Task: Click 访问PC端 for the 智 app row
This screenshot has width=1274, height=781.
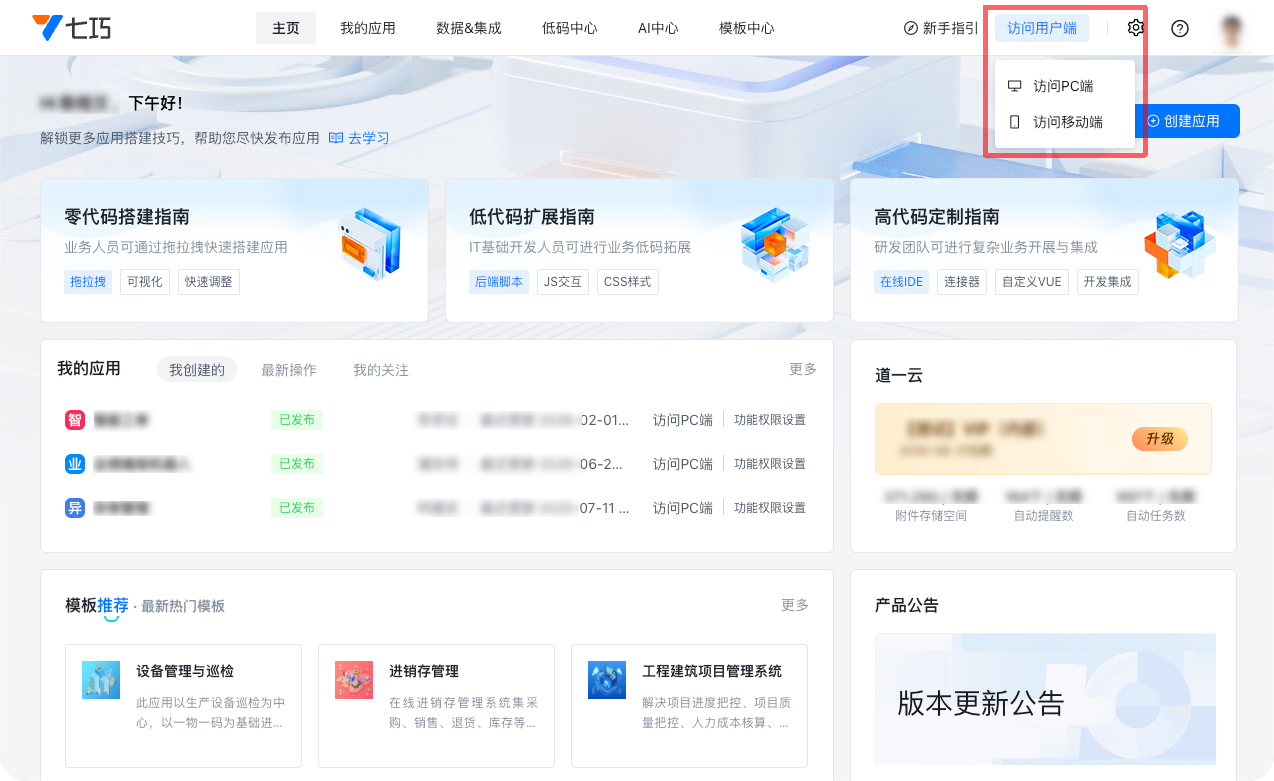Action: (683, 420)
